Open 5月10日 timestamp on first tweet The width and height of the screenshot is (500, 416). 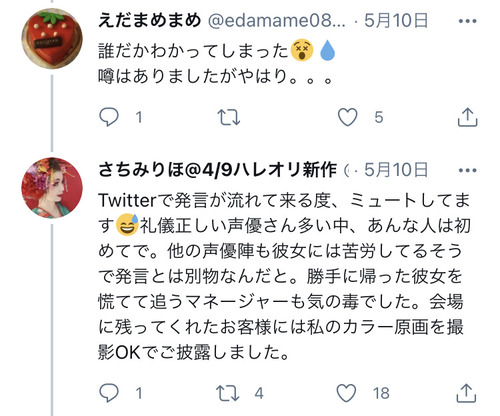[396, 21]
